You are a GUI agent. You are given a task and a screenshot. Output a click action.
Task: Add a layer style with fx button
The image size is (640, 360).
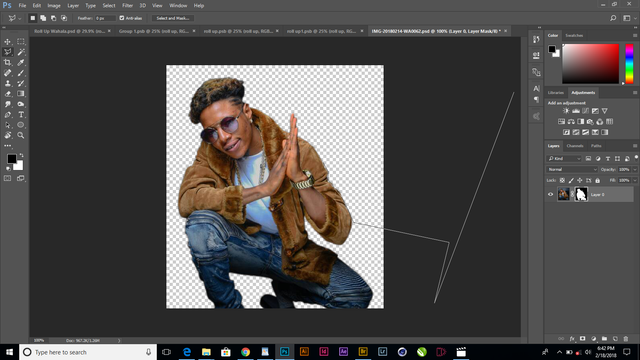(572, 339)
